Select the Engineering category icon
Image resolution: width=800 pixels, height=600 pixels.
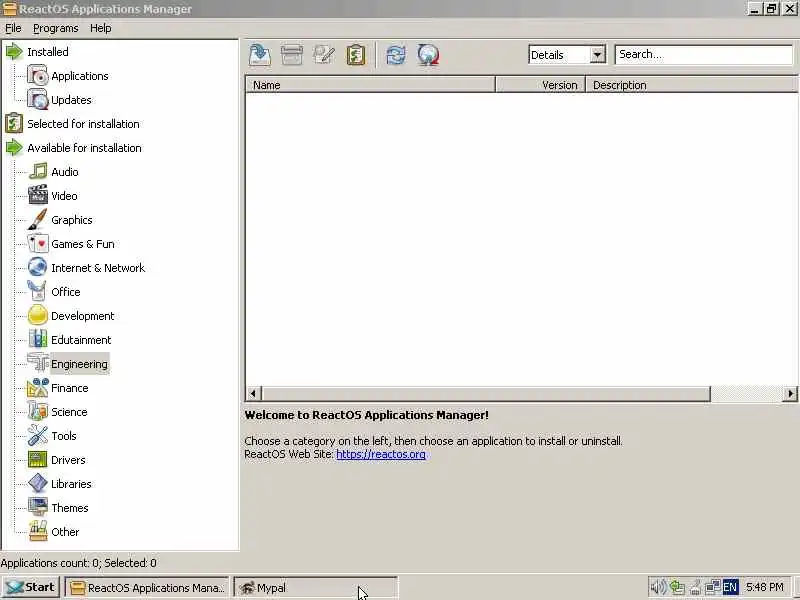tap(38, 363)
